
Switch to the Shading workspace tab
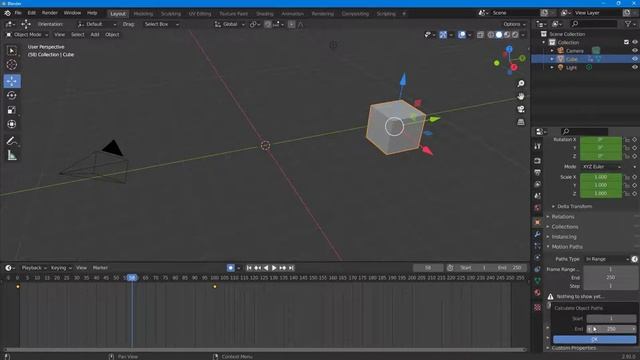pos(264,13)
